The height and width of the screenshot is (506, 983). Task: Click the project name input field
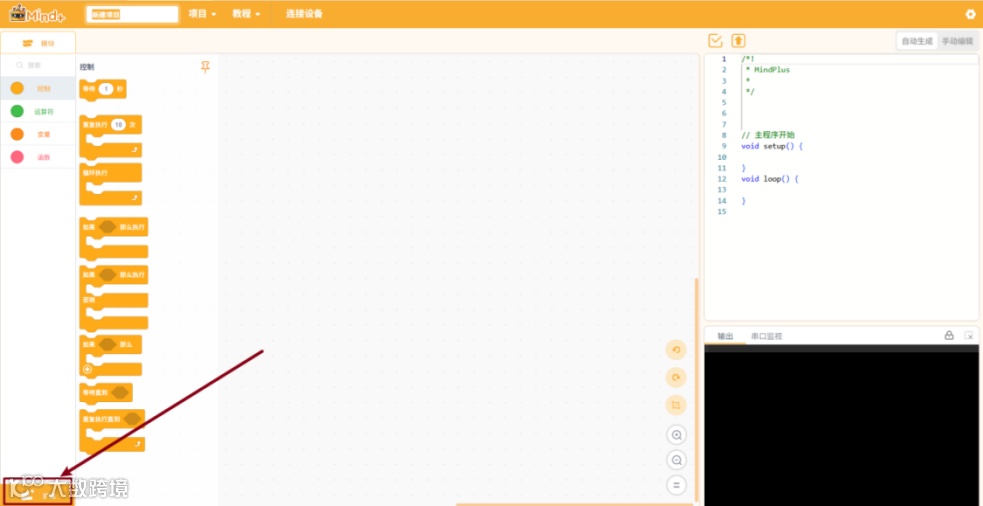[132, 14]
